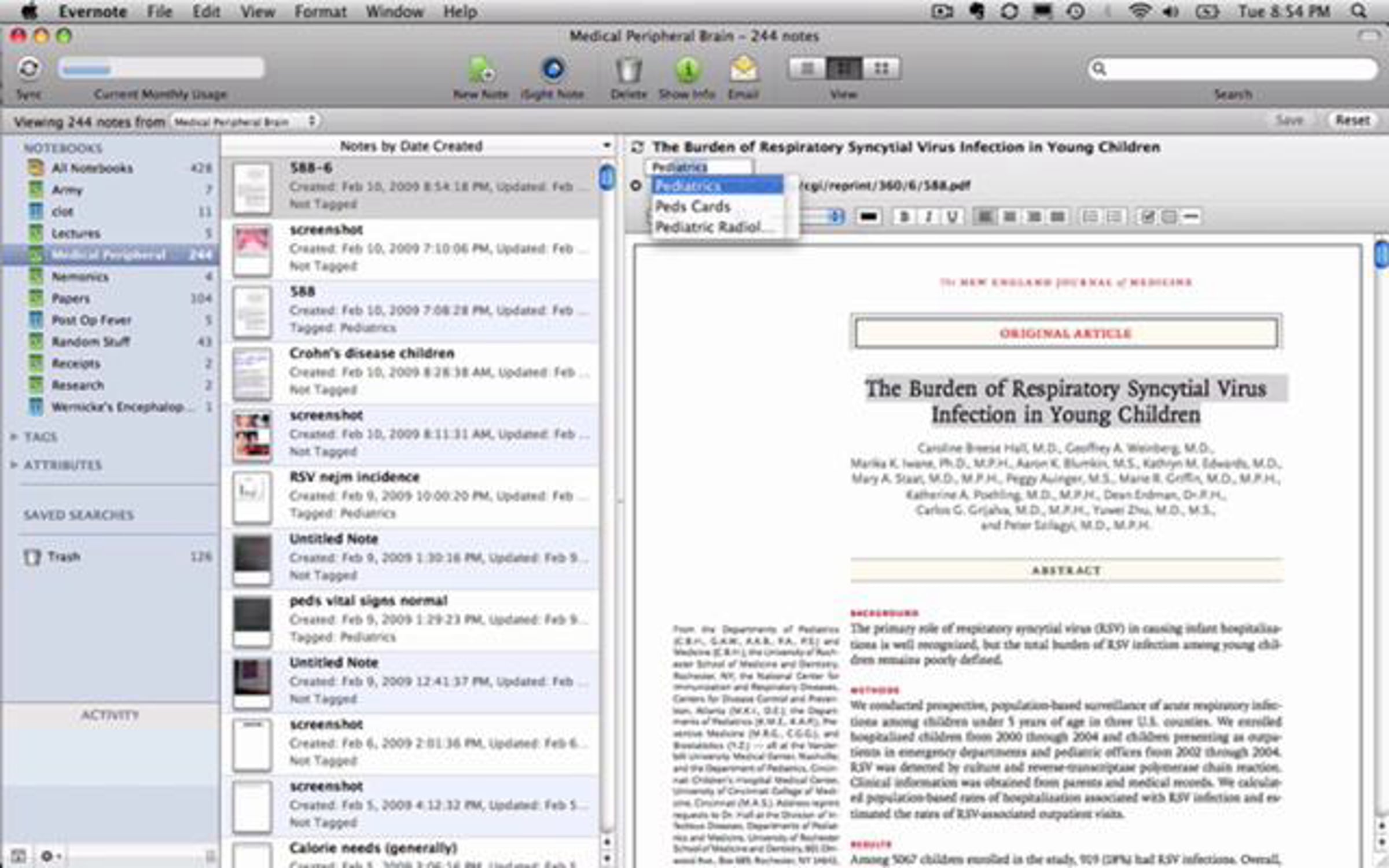This screenshot has height=868, width=1389.
Task: Open the Army notebook
Action: click(110, 190)
